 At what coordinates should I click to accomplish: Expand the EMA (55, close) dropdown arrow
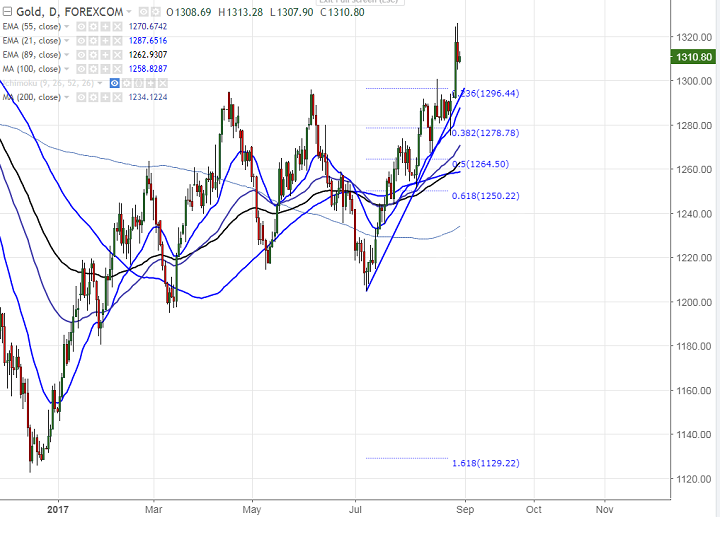[67, 27]
